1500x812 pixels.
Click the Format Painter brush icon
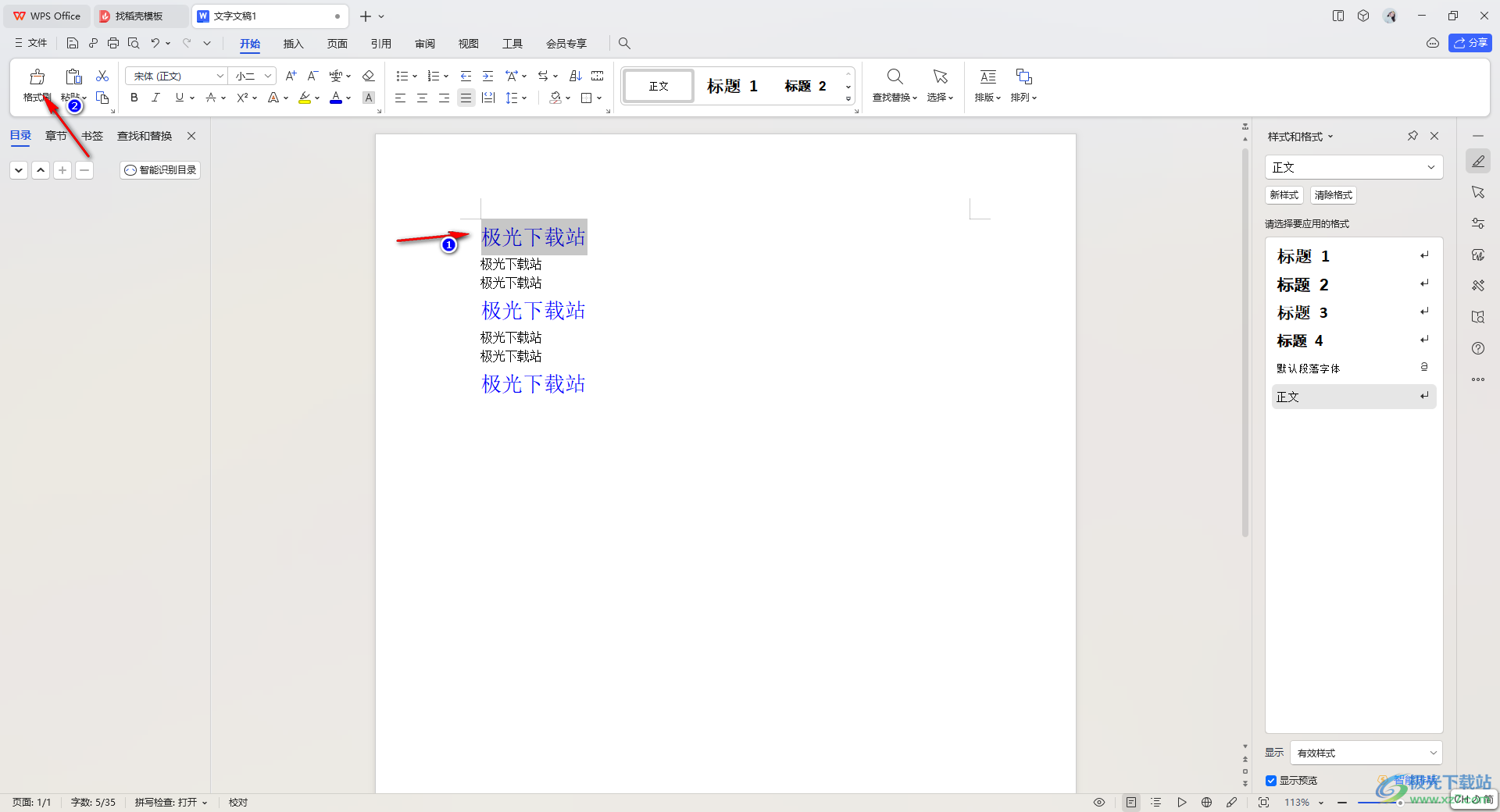coord(37,77)
